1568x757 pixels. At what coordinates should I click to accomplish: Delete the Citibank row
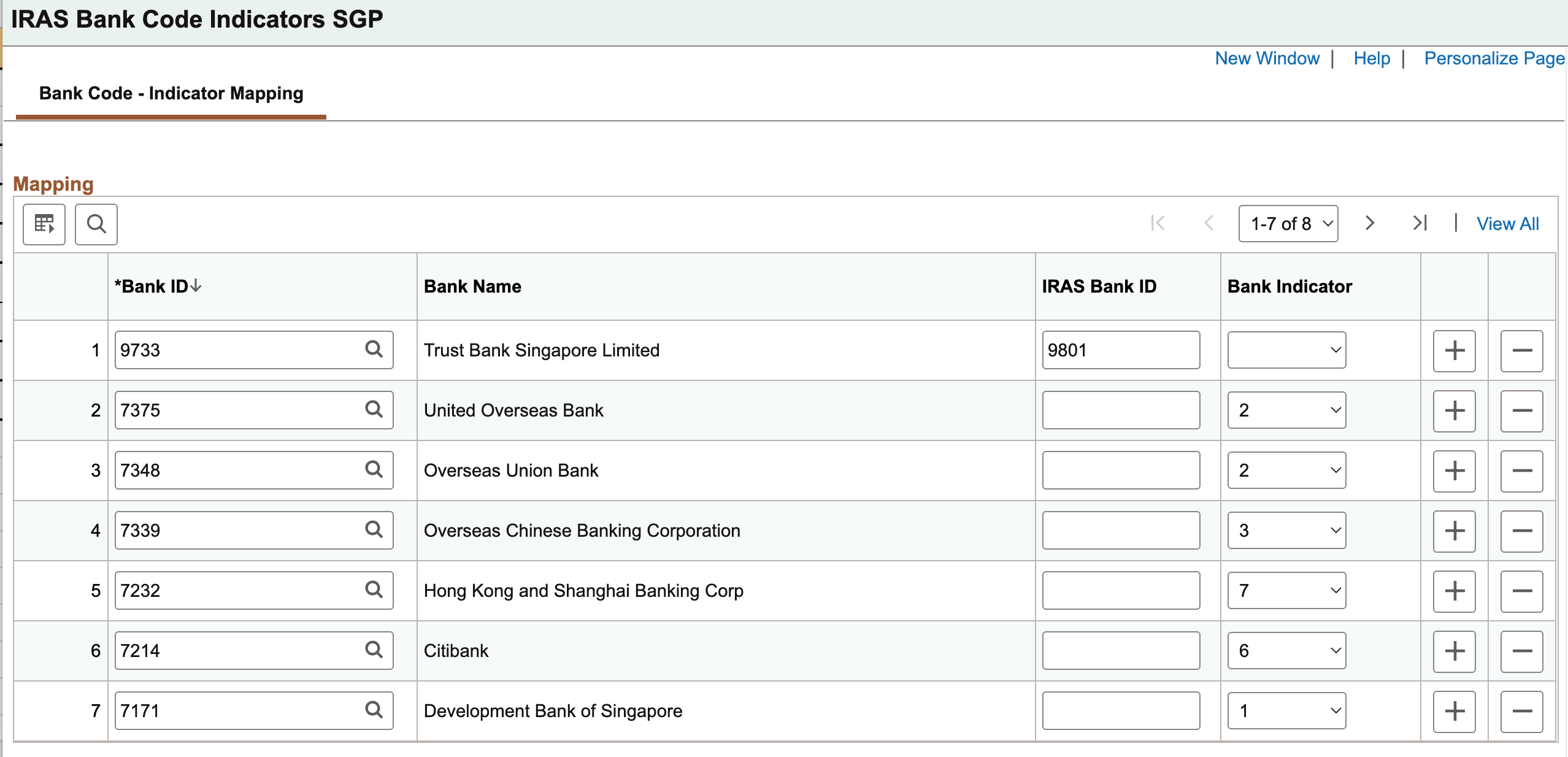click(1522, 651)
